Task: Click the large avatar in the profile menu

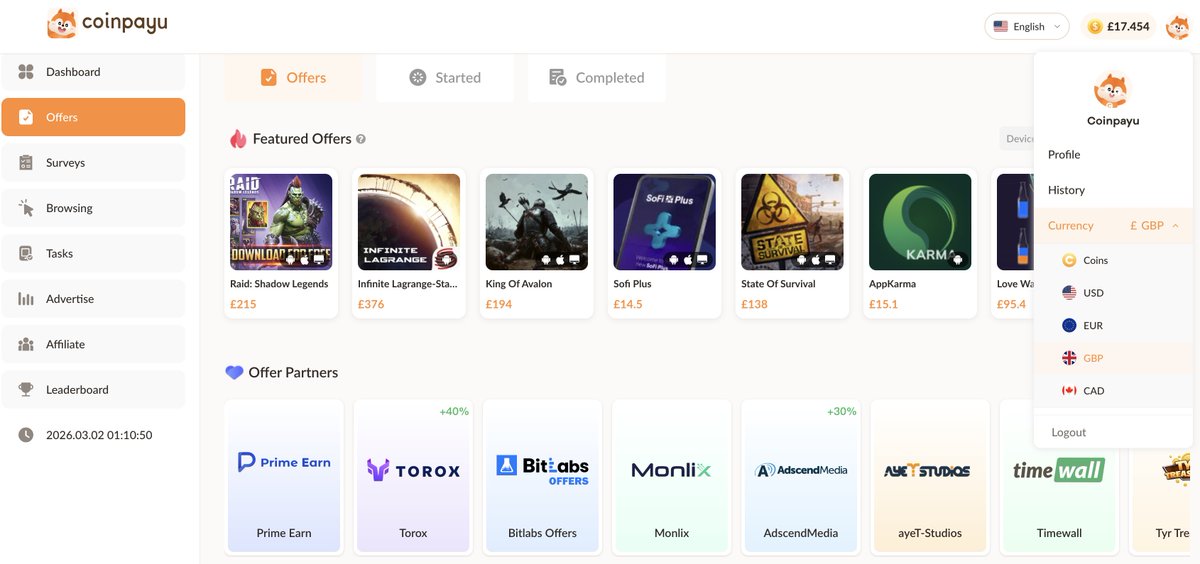Action: (1112, 90)
